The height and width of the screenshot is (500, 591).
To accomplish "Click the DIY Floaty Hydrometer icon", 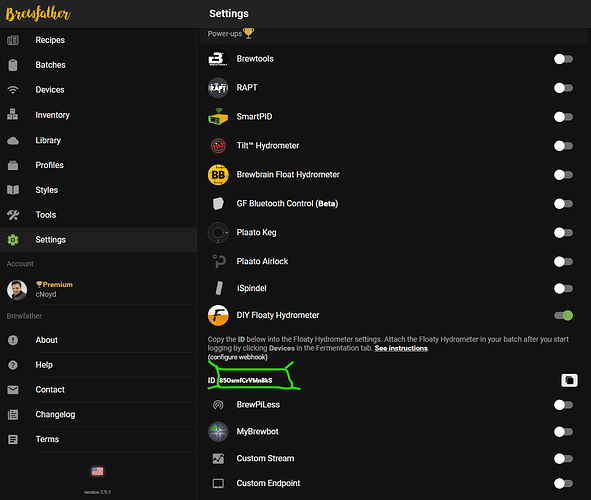I will point(218,315).
